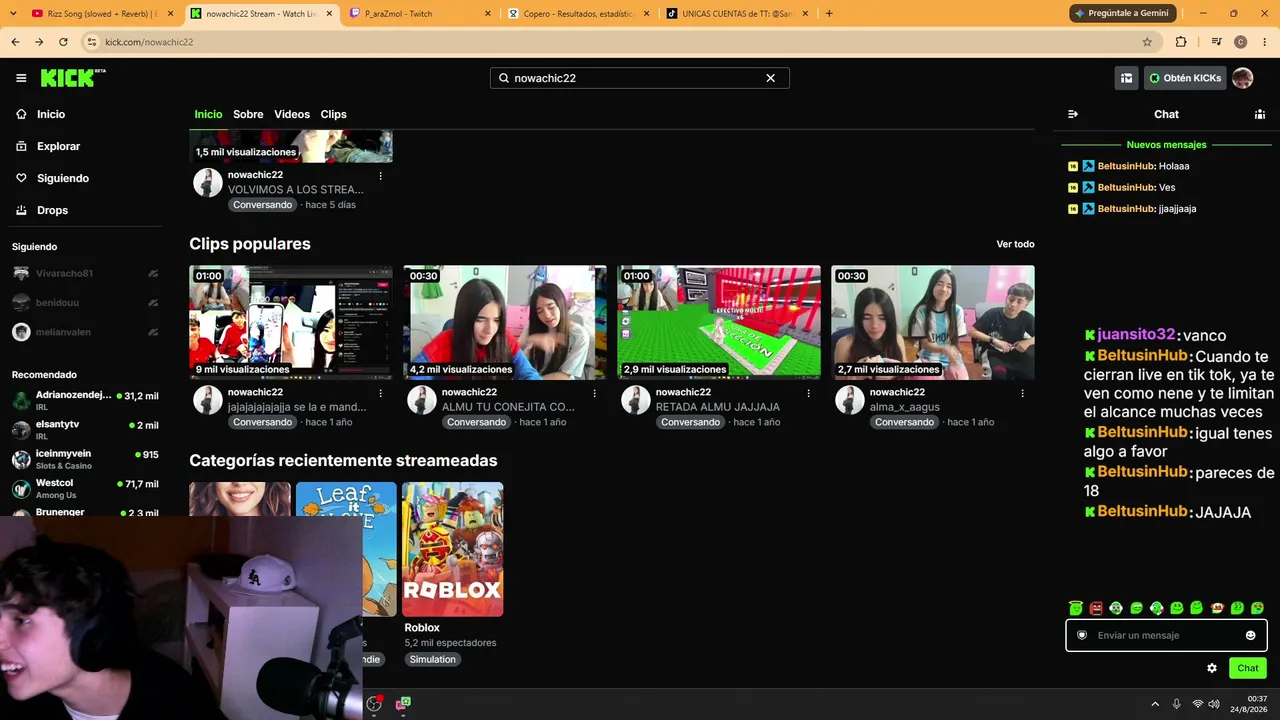Insert the halo green emote

click(1076, 608)
